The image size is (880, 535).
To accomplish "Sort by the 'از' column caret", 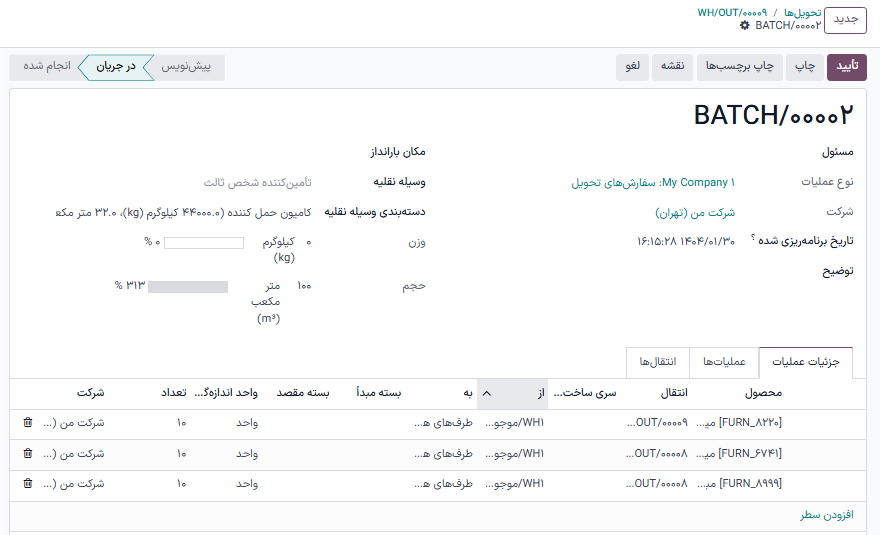I will [487, 393].
